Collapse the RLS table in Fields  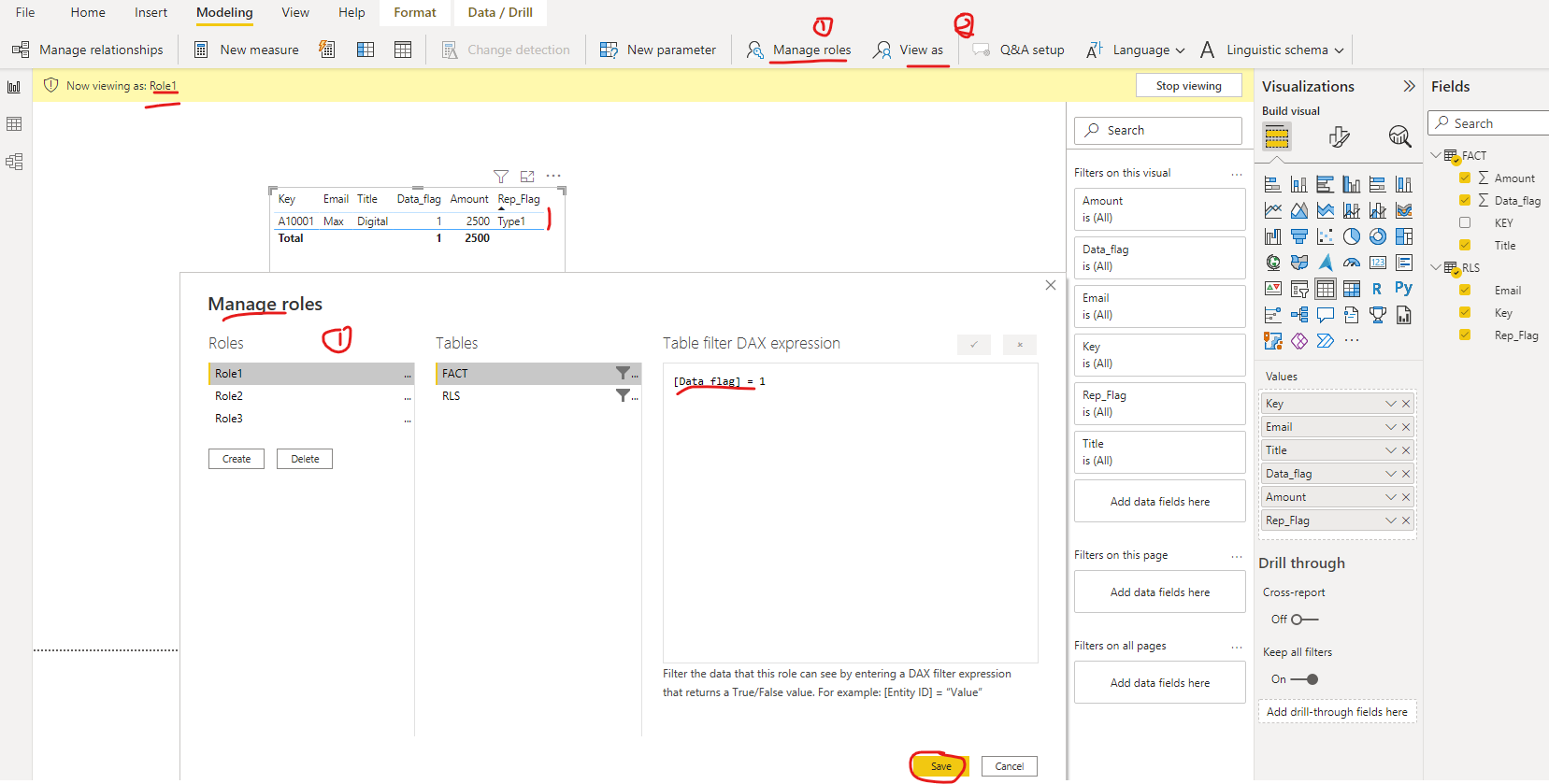pyautogui.click(x=1436, y=267)
